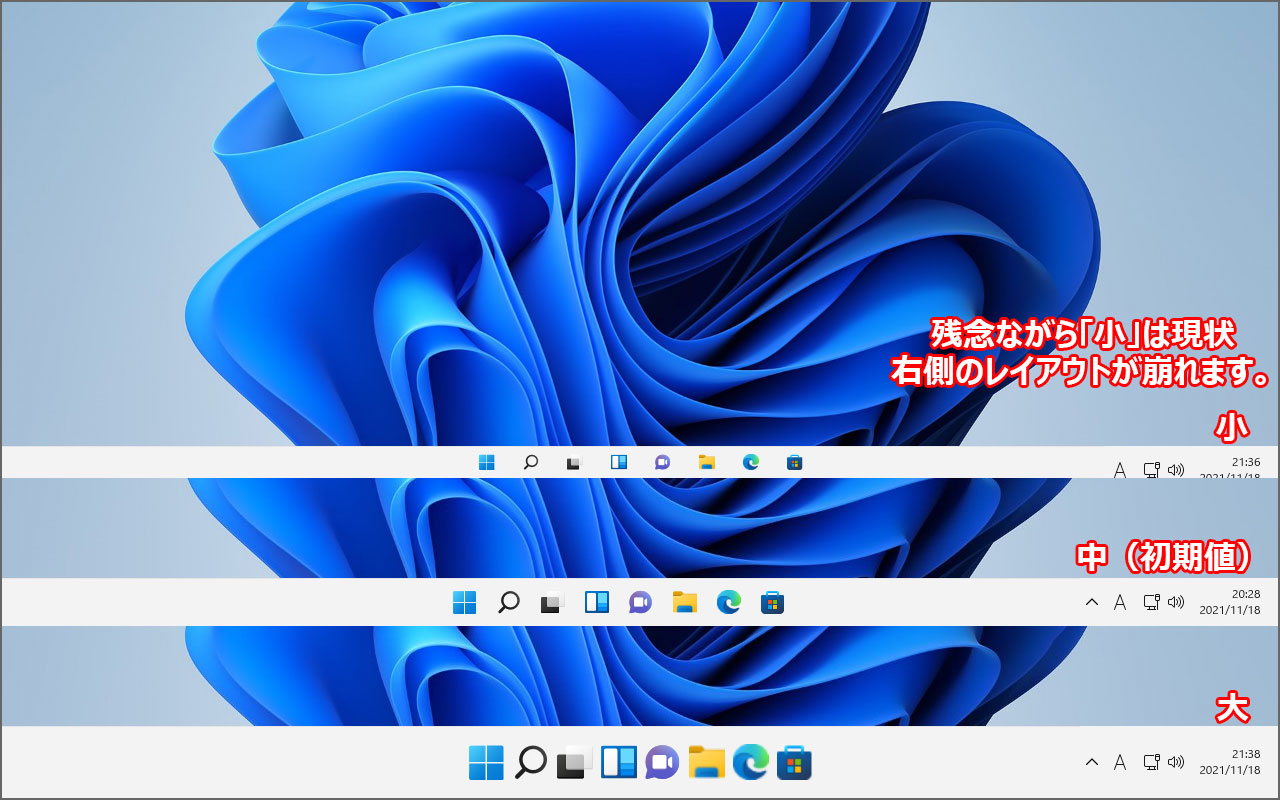1280x800 pixels.
Task: Open File Explorer on the smallest taskbar
Action: [707, 462]
